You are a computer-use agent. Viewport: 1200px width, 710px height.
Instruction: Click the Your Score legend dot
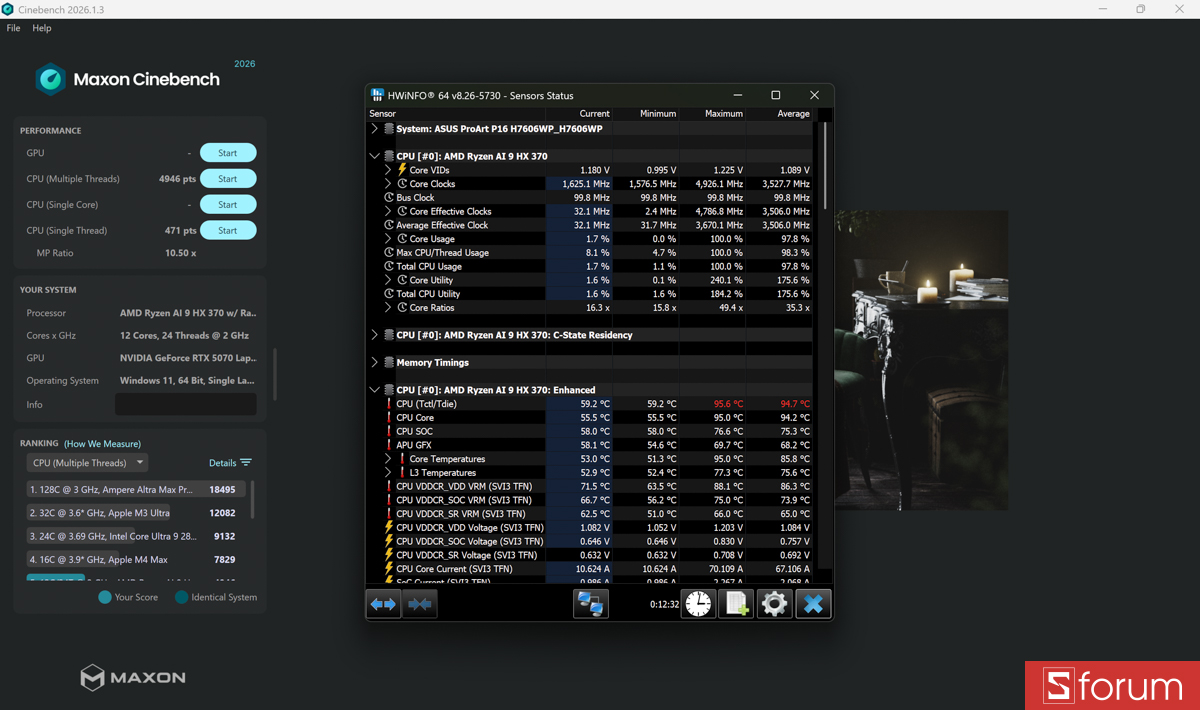[x=105, y=597]
